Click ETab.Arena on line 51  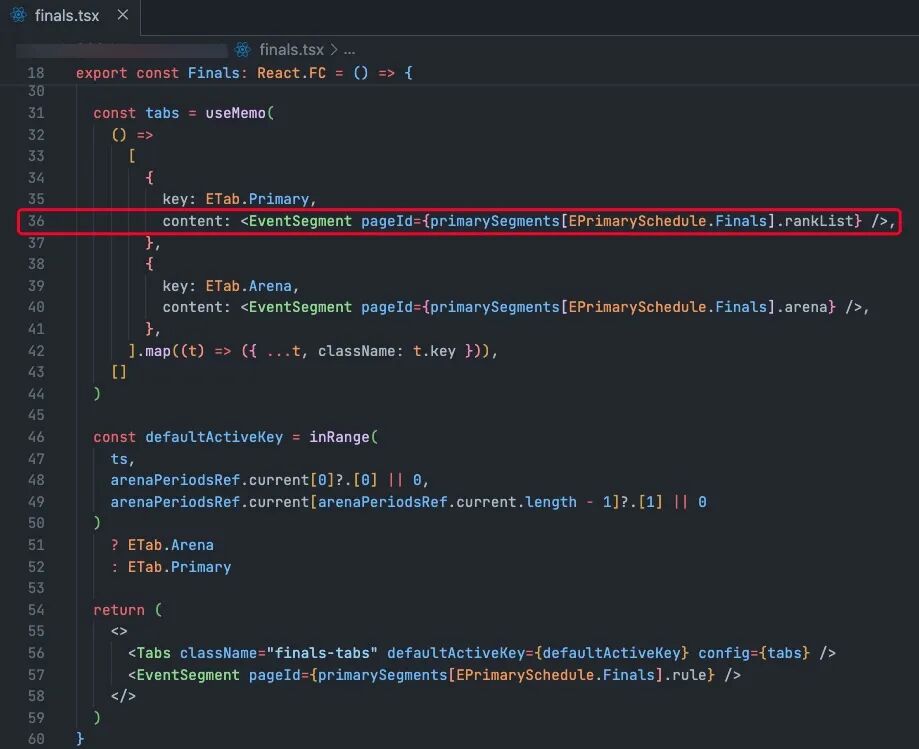click(x=171, y=545)
